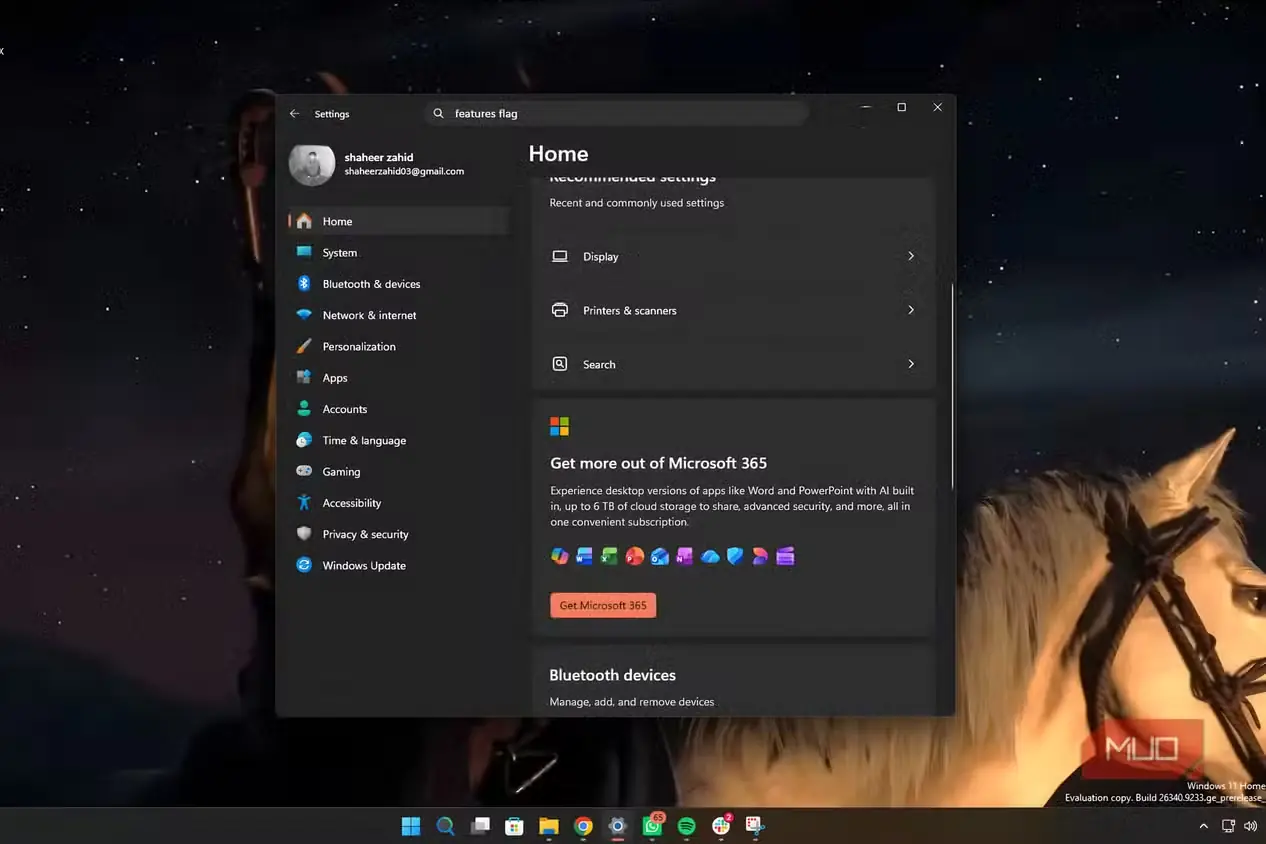This screenshot has height=844, width=1266.
Task: Click the Copilot icon in Microsoft 365 card
Action: [x=560, y=556]
